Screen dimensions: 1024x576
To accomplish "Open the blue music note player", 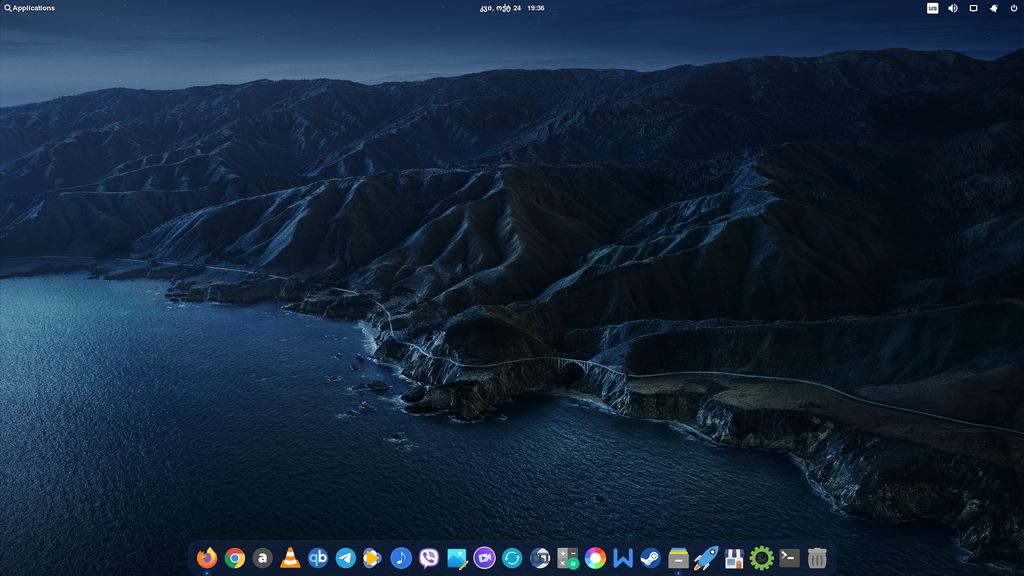I will pos(401,558).
